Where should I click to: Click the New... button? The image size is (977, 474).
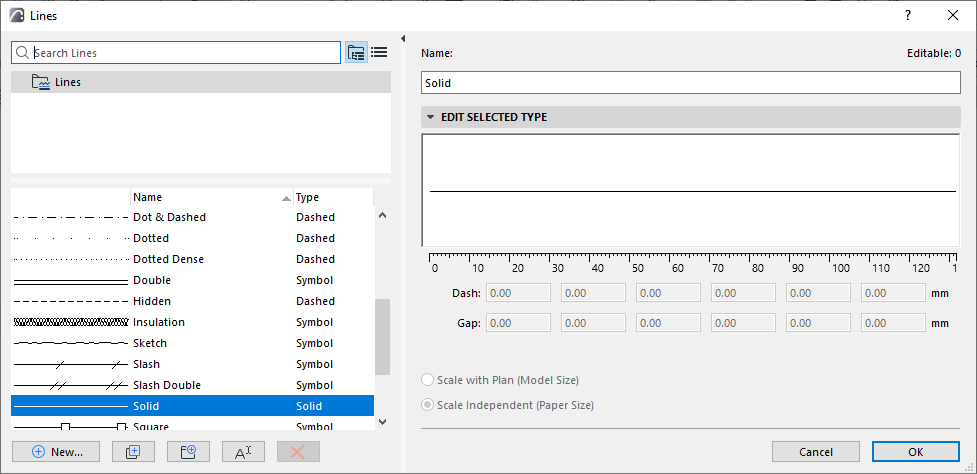pos(56,451)
